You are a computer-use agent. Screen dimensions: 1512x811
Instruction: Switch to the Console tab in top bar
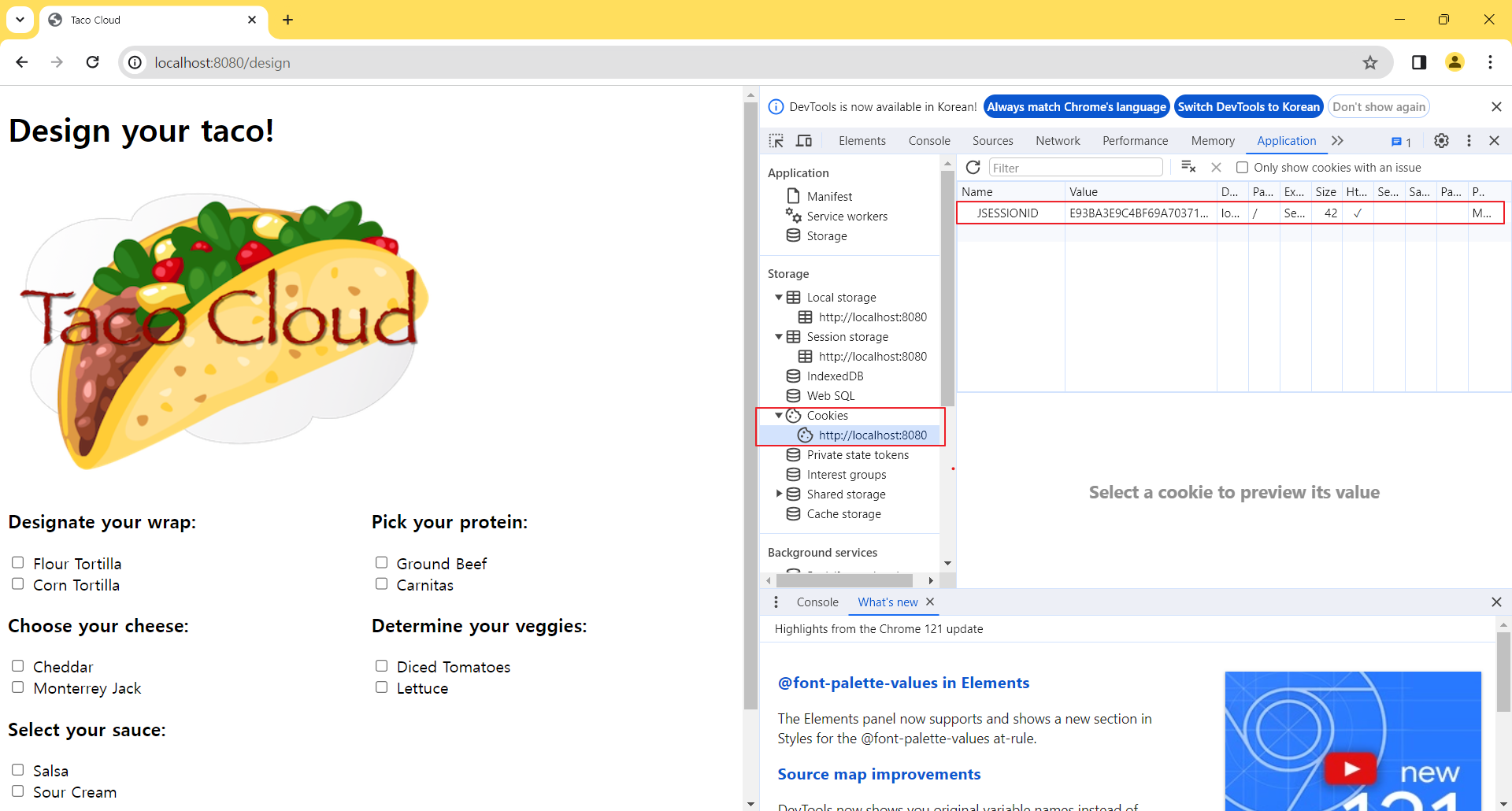929,140
